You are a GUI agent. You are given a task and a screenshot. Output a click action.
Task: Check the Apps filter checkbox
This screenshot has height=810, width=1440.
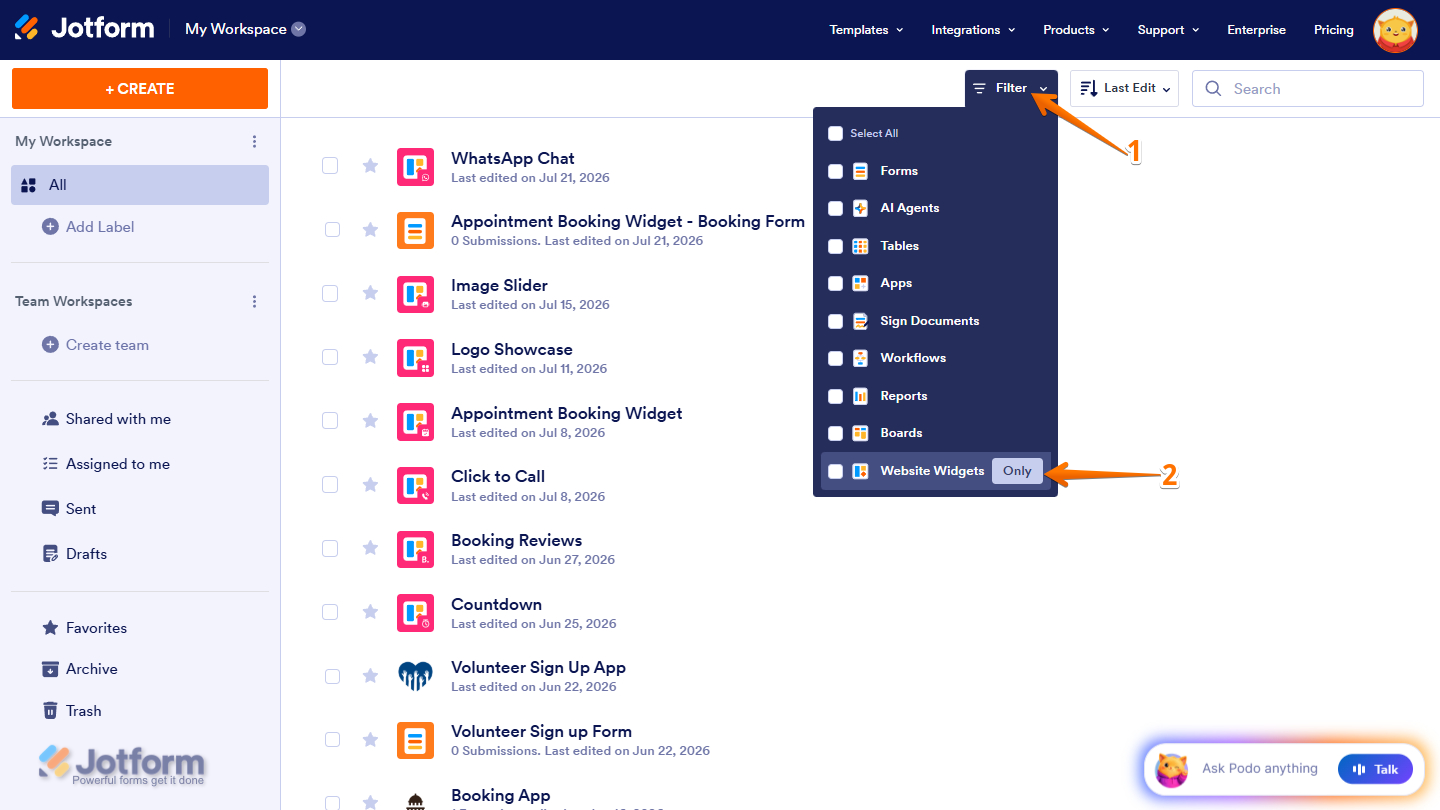pyautogui.click(x=835, y=283)
